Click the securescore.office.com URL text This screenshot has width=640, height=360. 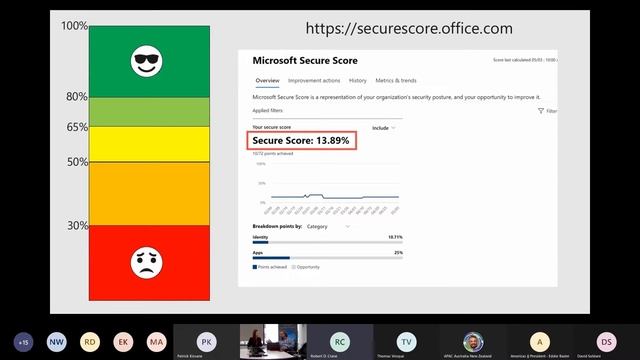point(409,29)
